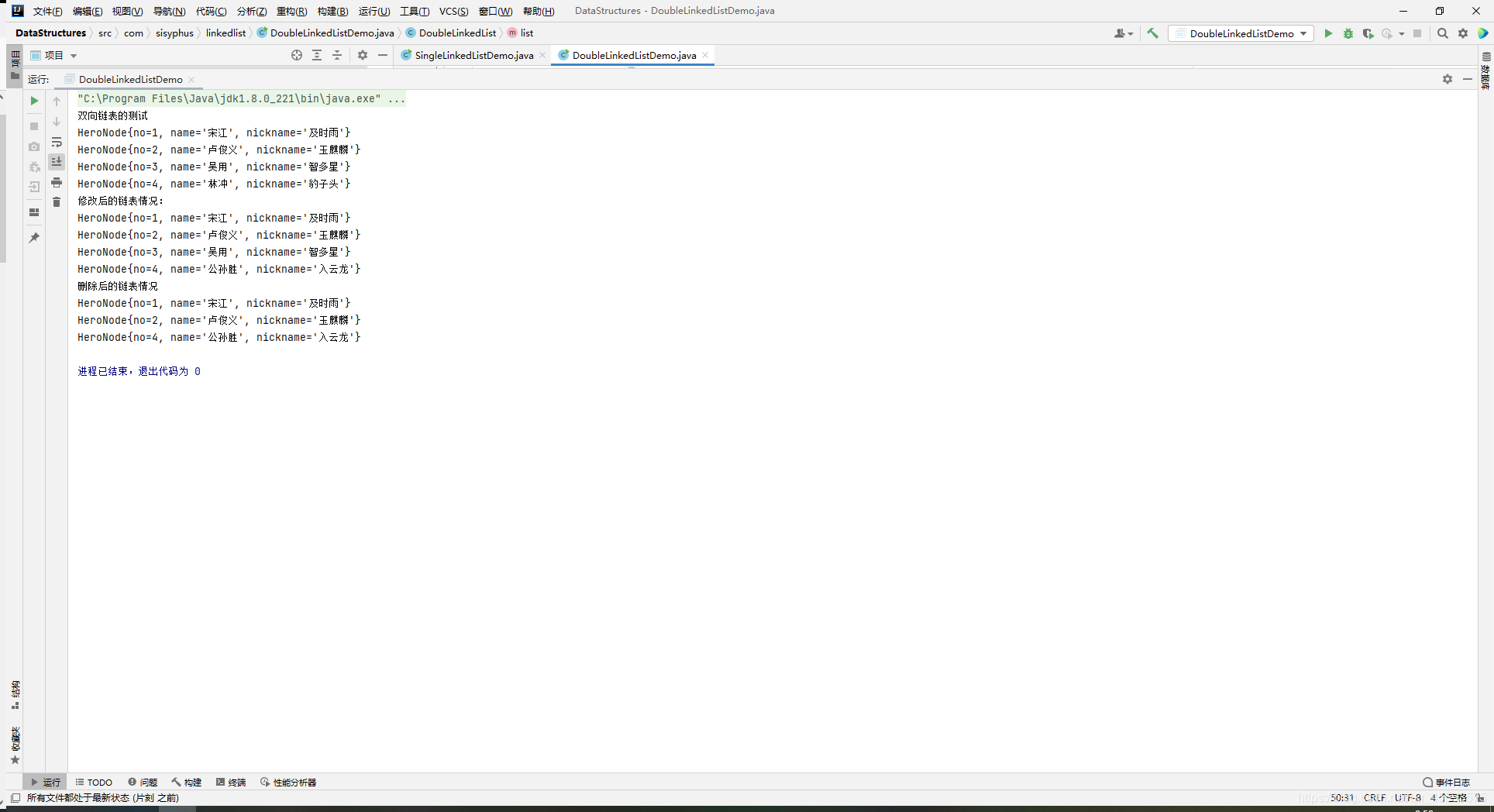Open project panel options gear
The width and height of the screenshot is (1494, 812).
click(363, 55)
